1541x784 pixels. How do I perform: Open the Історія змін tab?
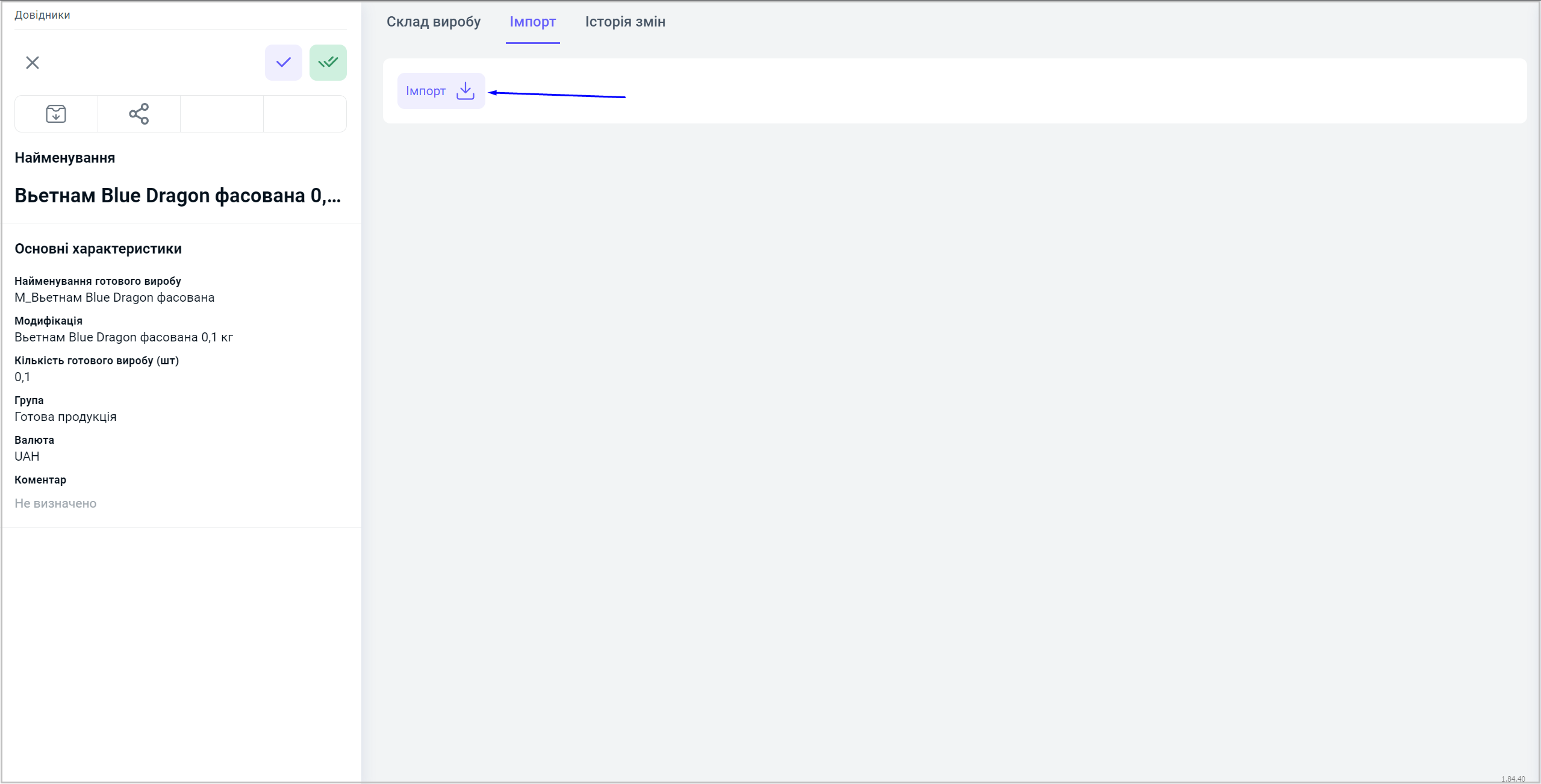click(625, 22)
